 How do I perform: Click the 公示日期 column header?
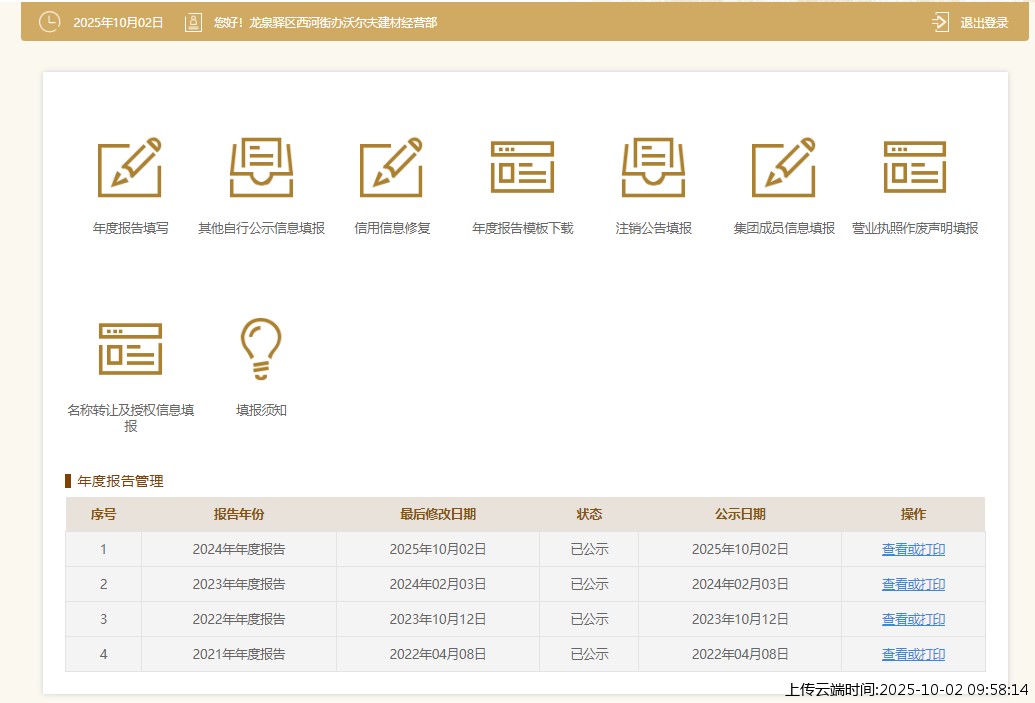point(740,514)
